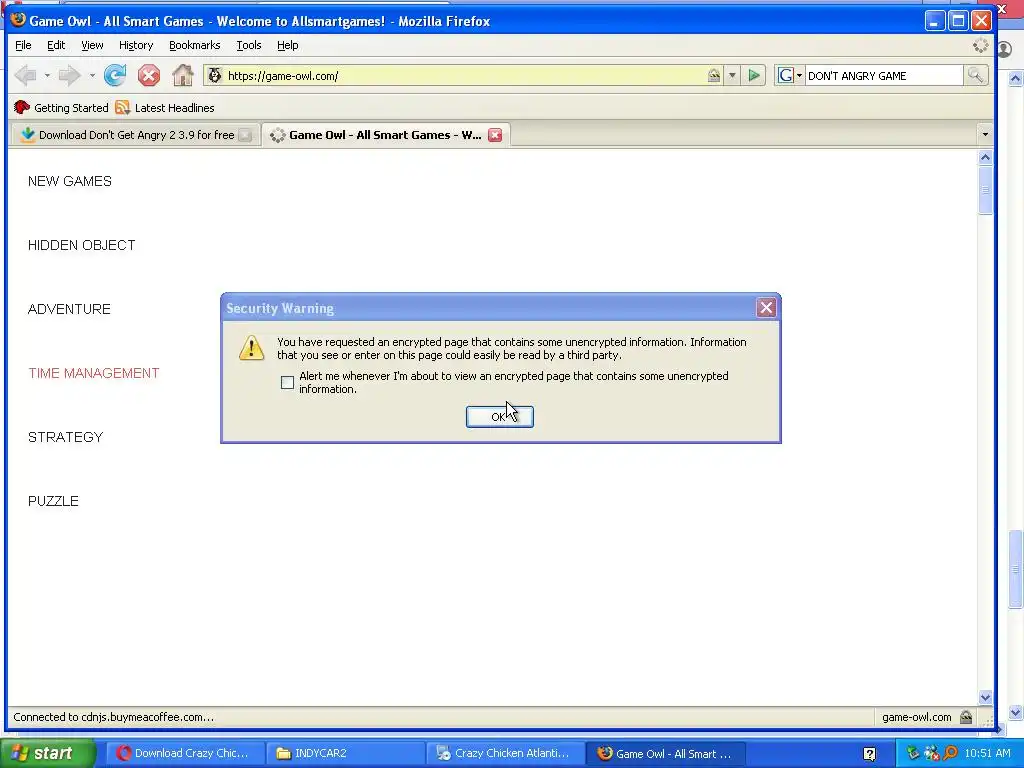Click the Latest Headlines feed icon
Screen dimensions: 1024x768
pyautogui.click(x=122, y=108)
